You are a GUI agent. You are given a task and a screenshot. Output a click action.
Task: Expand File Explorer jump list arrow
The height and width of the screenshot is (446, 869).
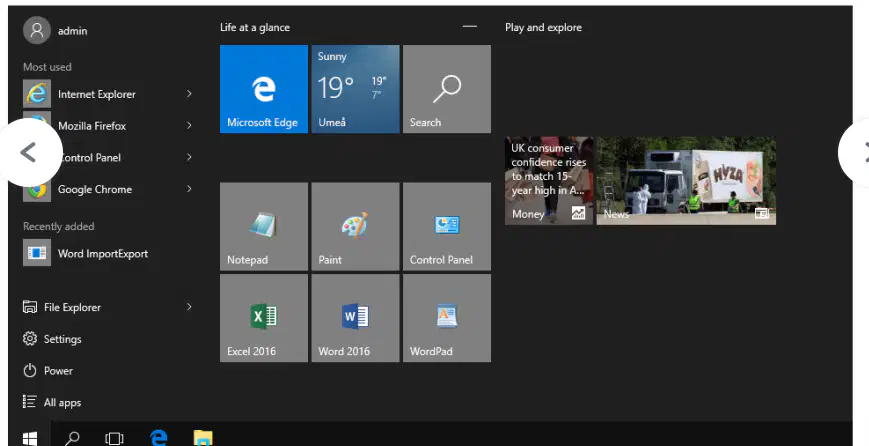click(x=189, y=307)
